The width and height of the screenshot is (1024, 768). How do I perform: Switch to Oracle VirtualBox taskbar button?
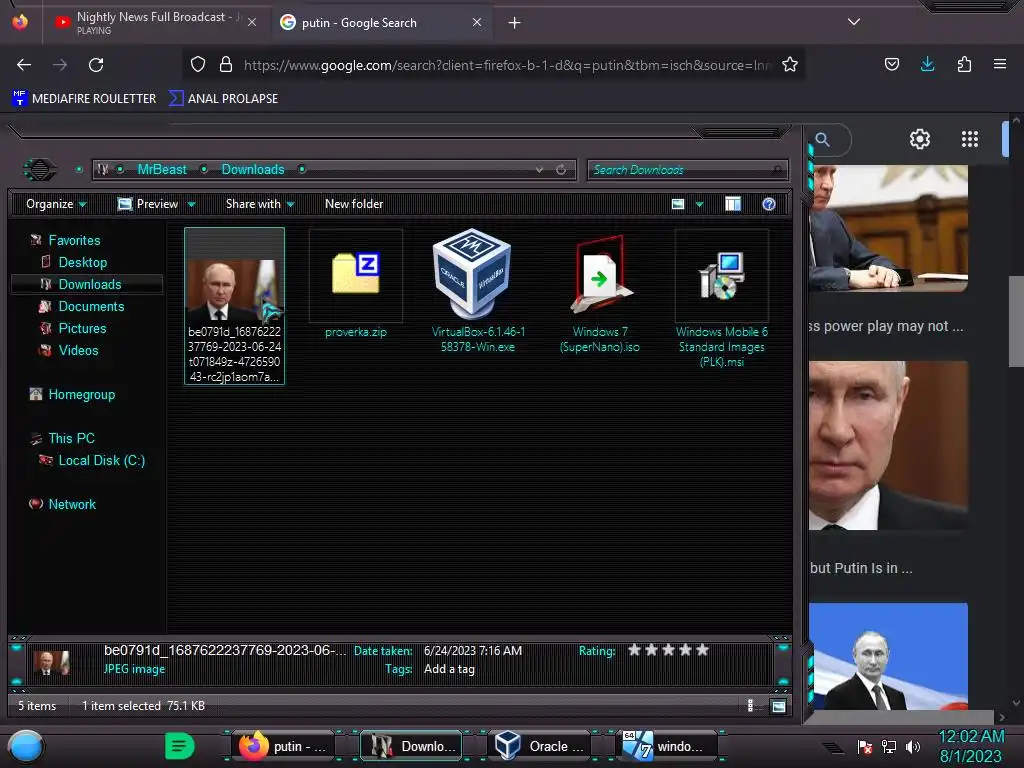pos(539,746)
